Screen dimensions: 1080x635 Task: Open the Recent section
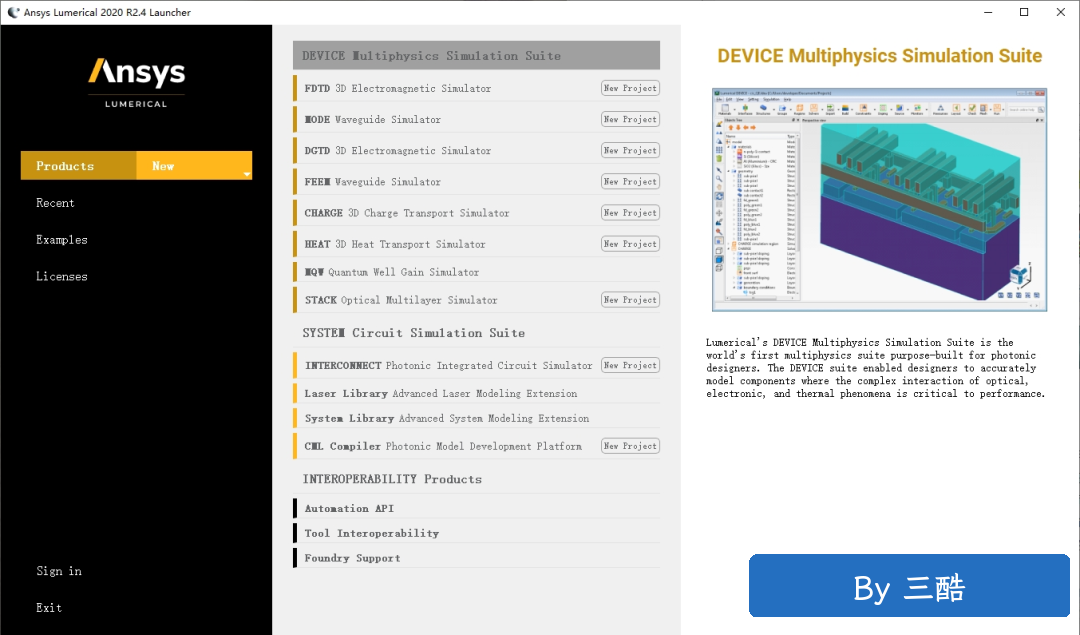point(56,203)
